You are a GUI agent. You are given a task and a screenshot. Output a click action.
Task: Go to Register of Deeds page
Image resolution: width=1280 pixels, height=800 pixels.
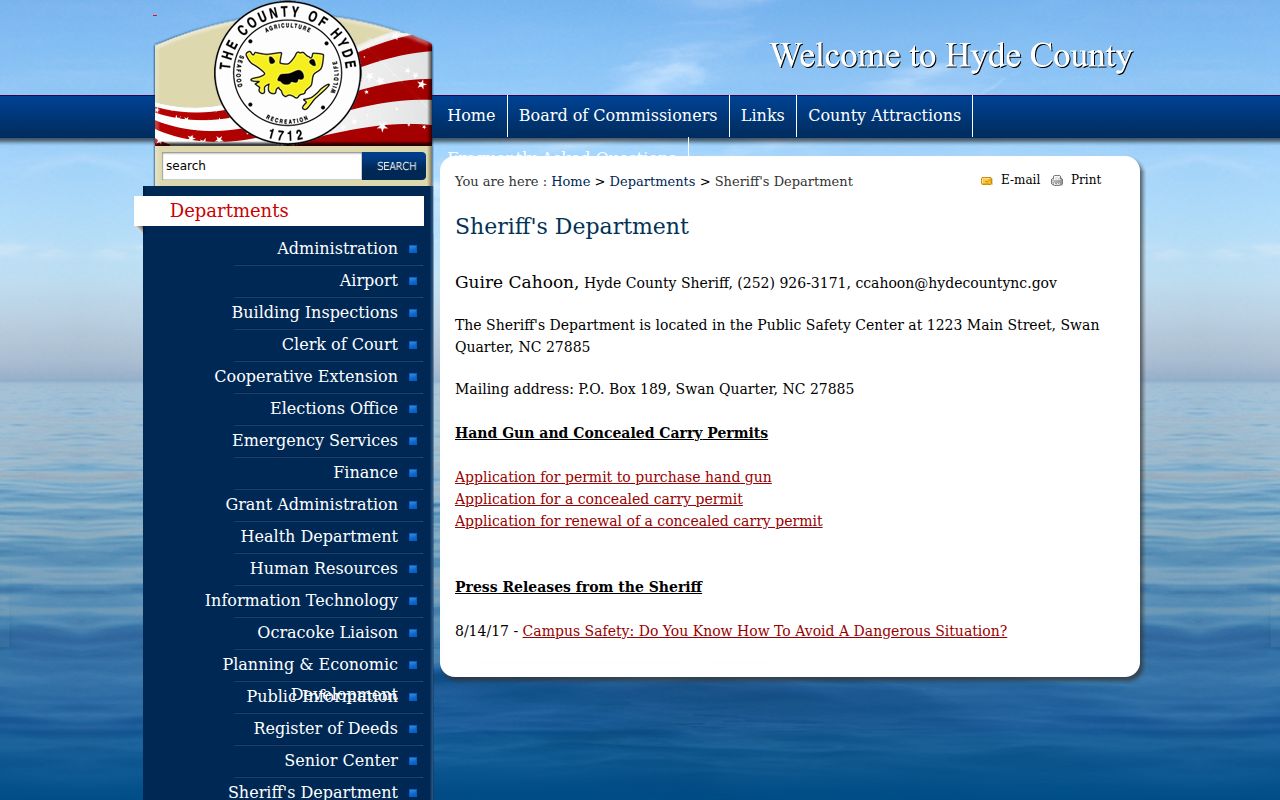click(326, 728)
